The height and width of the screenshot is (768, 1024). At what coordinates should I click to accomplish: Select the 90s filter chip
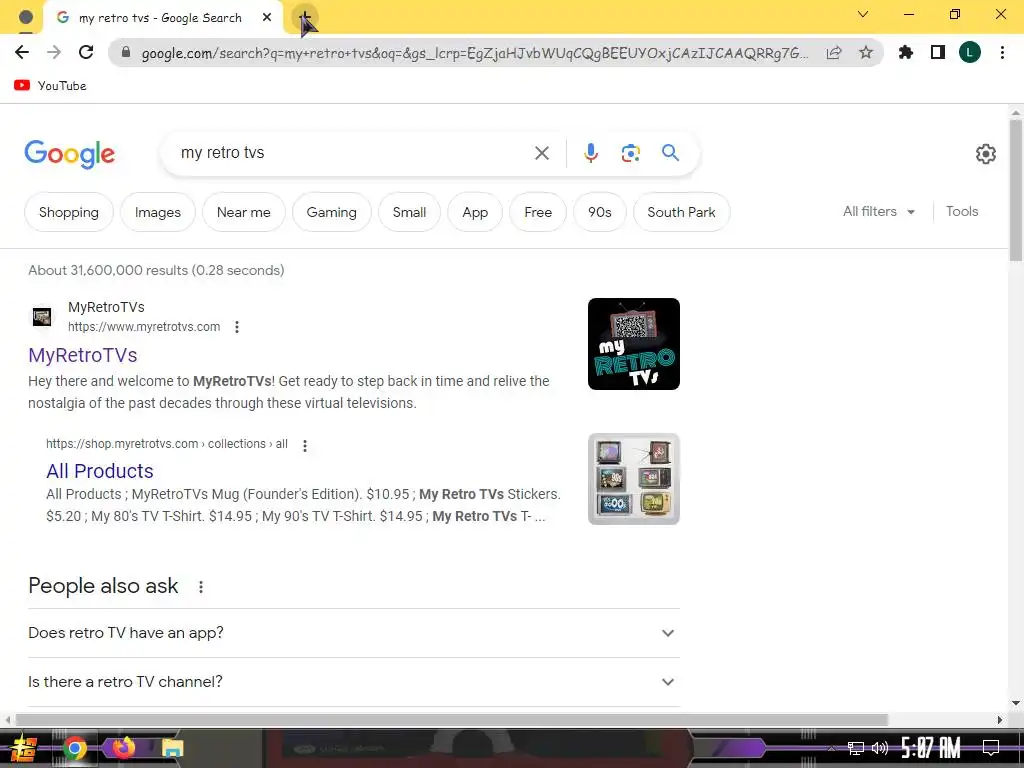[600, 212]
